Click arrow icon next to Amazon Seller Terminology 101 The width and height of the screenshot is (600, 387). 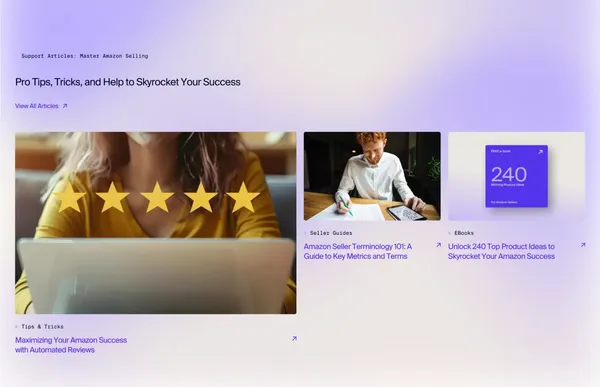pyautogui.click(x=439, y=245)
